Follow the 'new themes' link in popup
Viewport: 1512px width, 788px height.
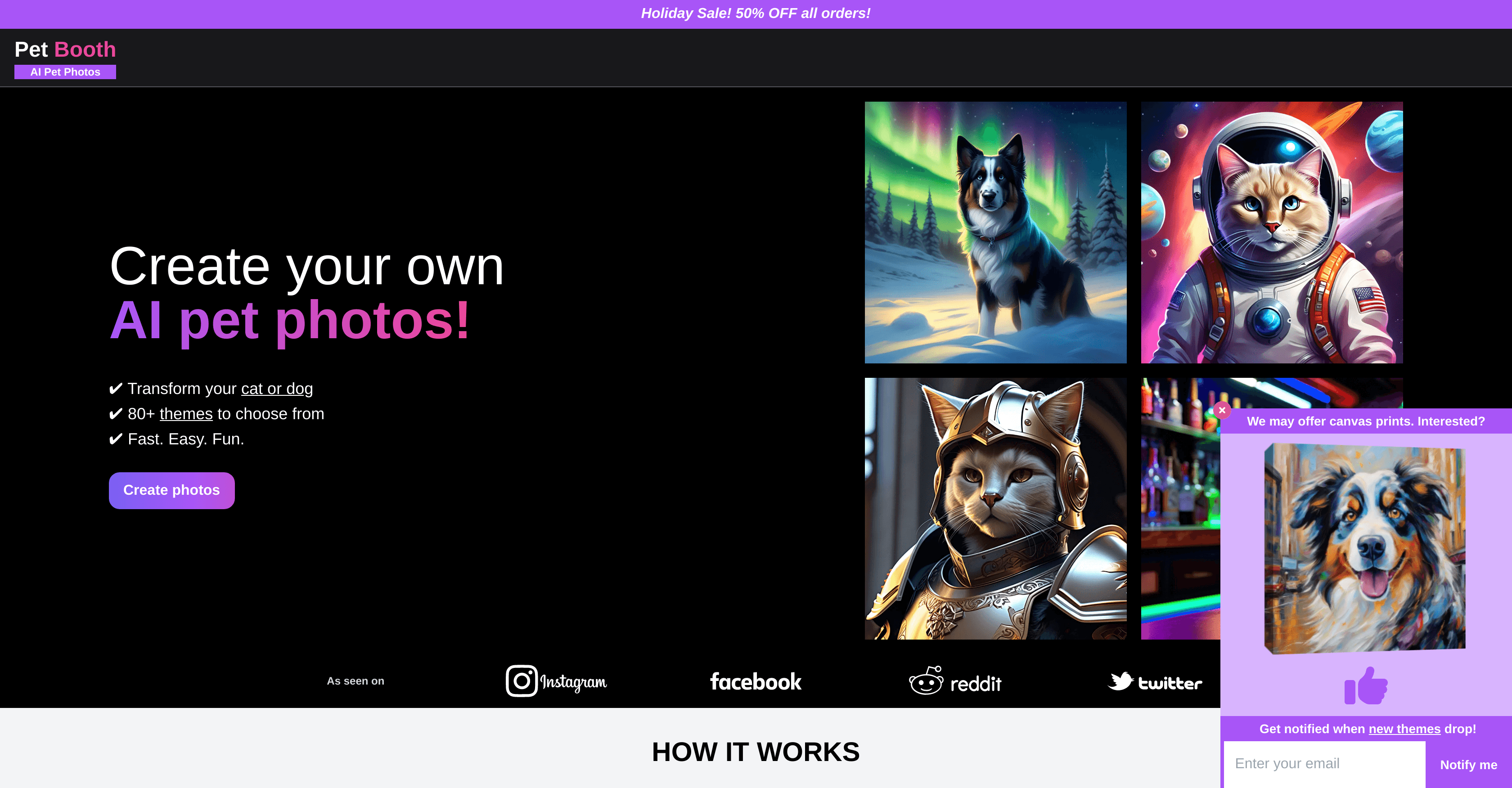1404,729
